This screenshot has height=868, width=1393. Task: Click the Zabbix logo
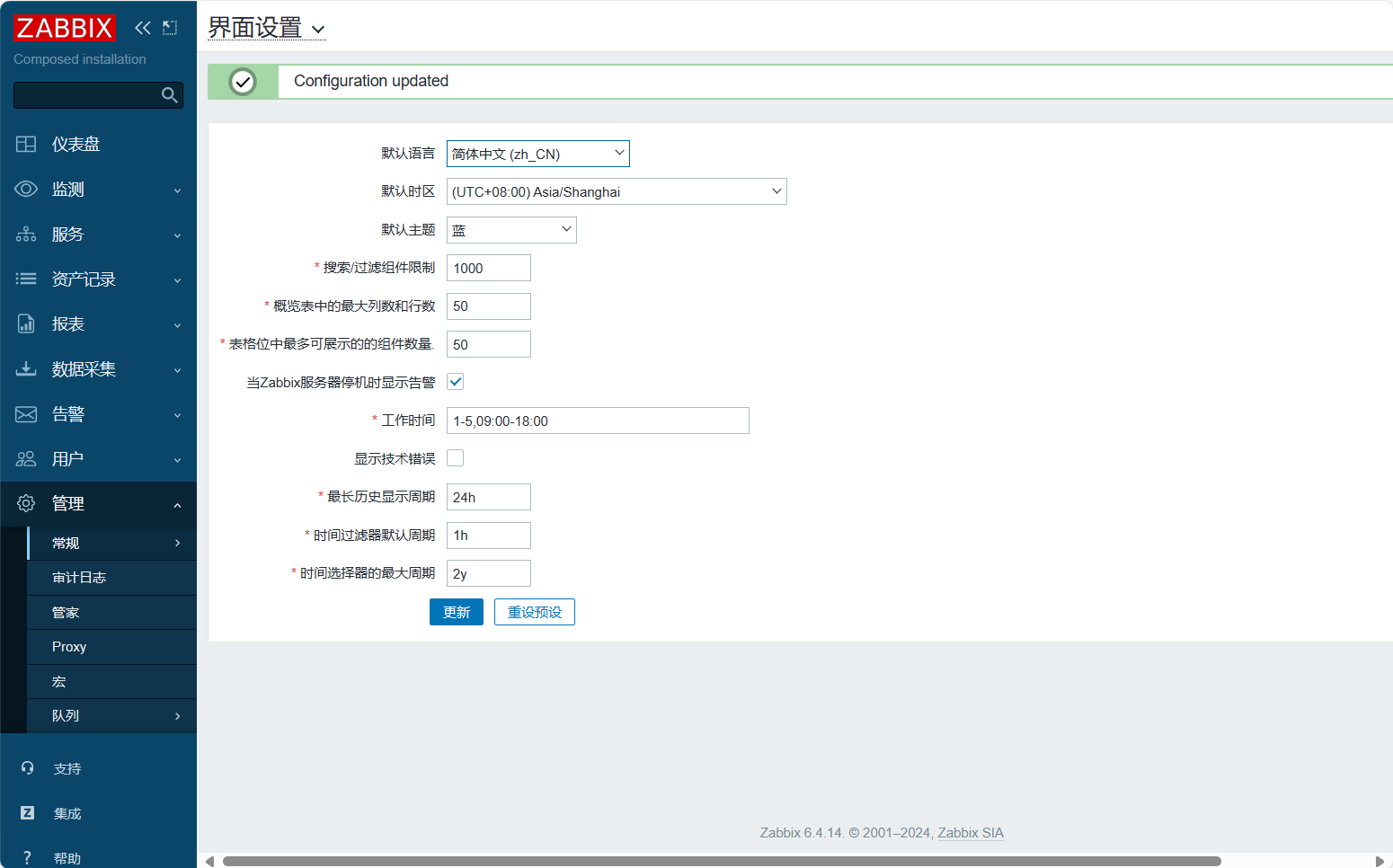click(x=65, y=28)
